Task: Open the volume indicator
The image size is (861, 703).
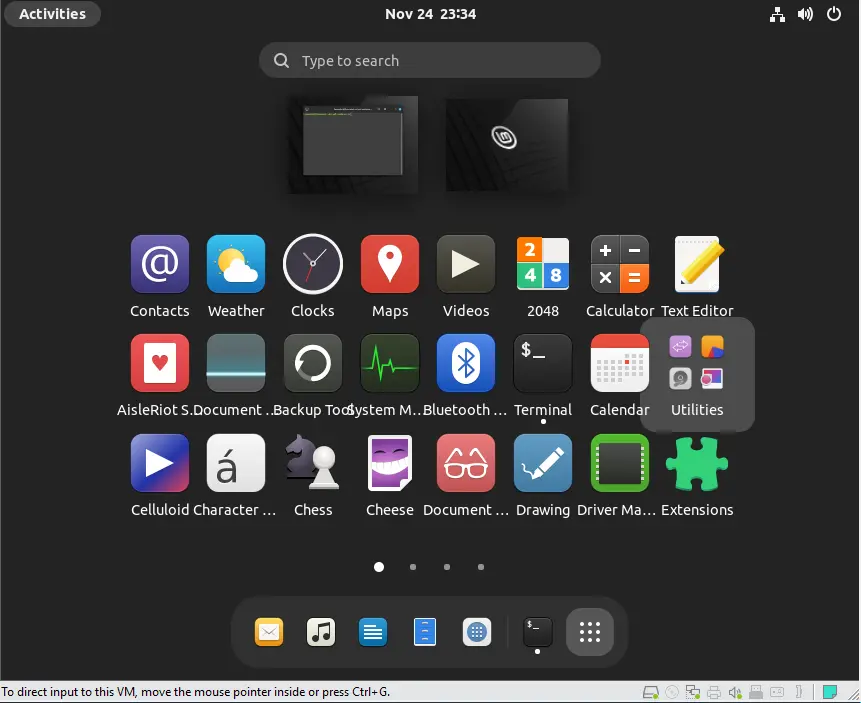Action: tap(806, 14)
